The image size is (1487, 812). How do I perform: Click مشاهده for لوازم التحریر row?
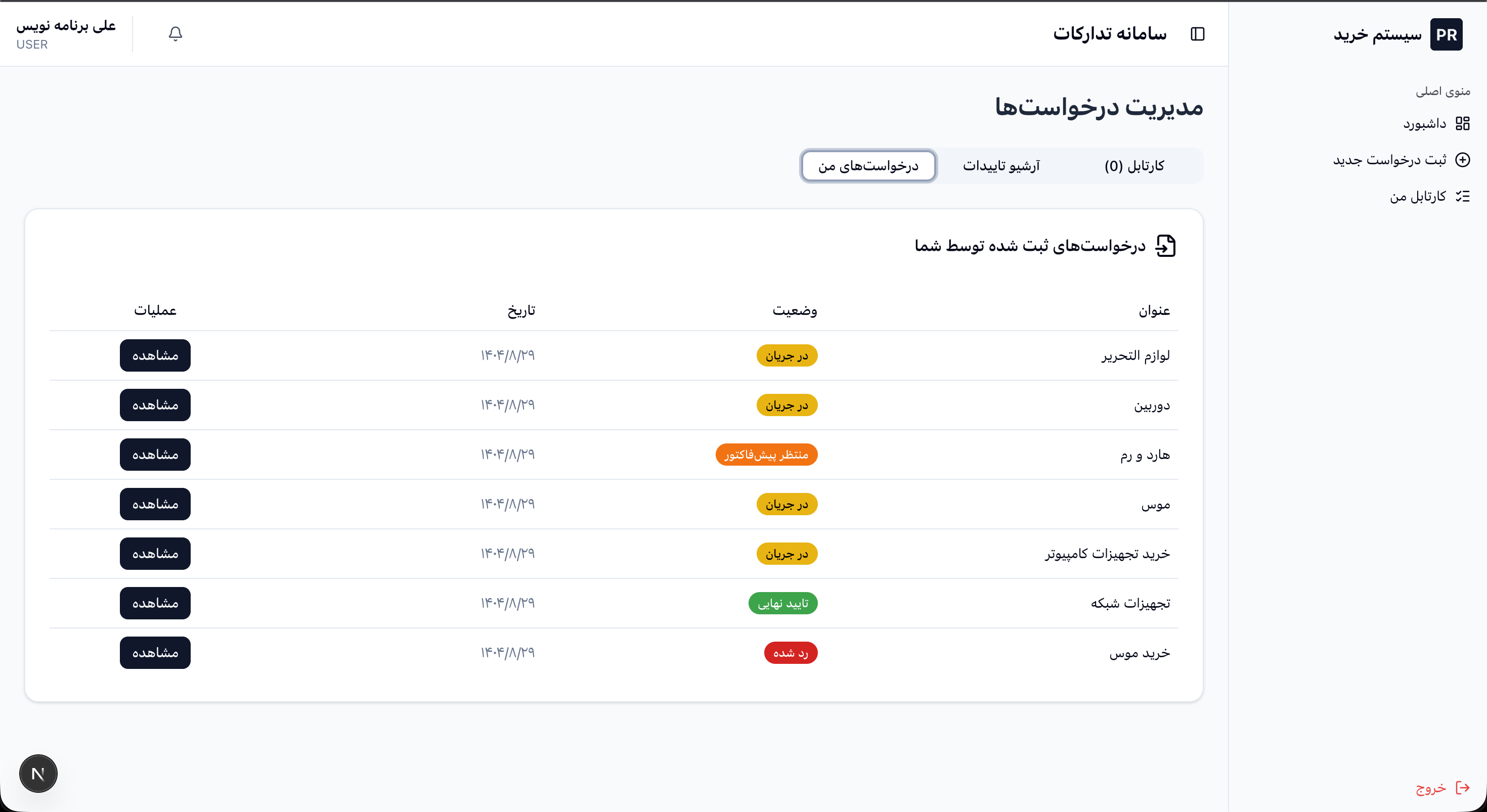click(x=155, y=355)
